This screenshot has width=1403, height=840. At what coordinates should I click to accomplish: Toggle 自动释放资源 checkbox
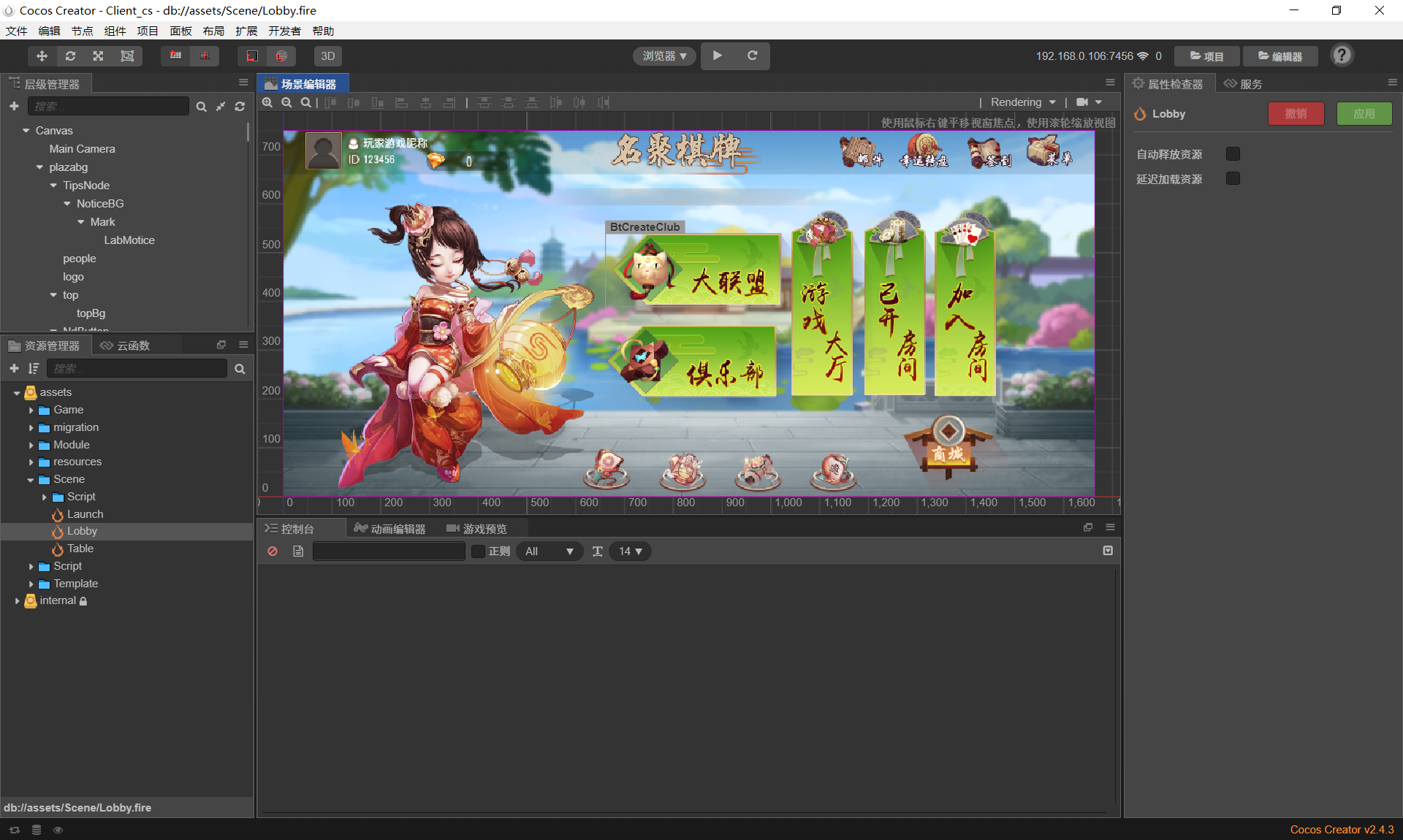point(1233,154)
